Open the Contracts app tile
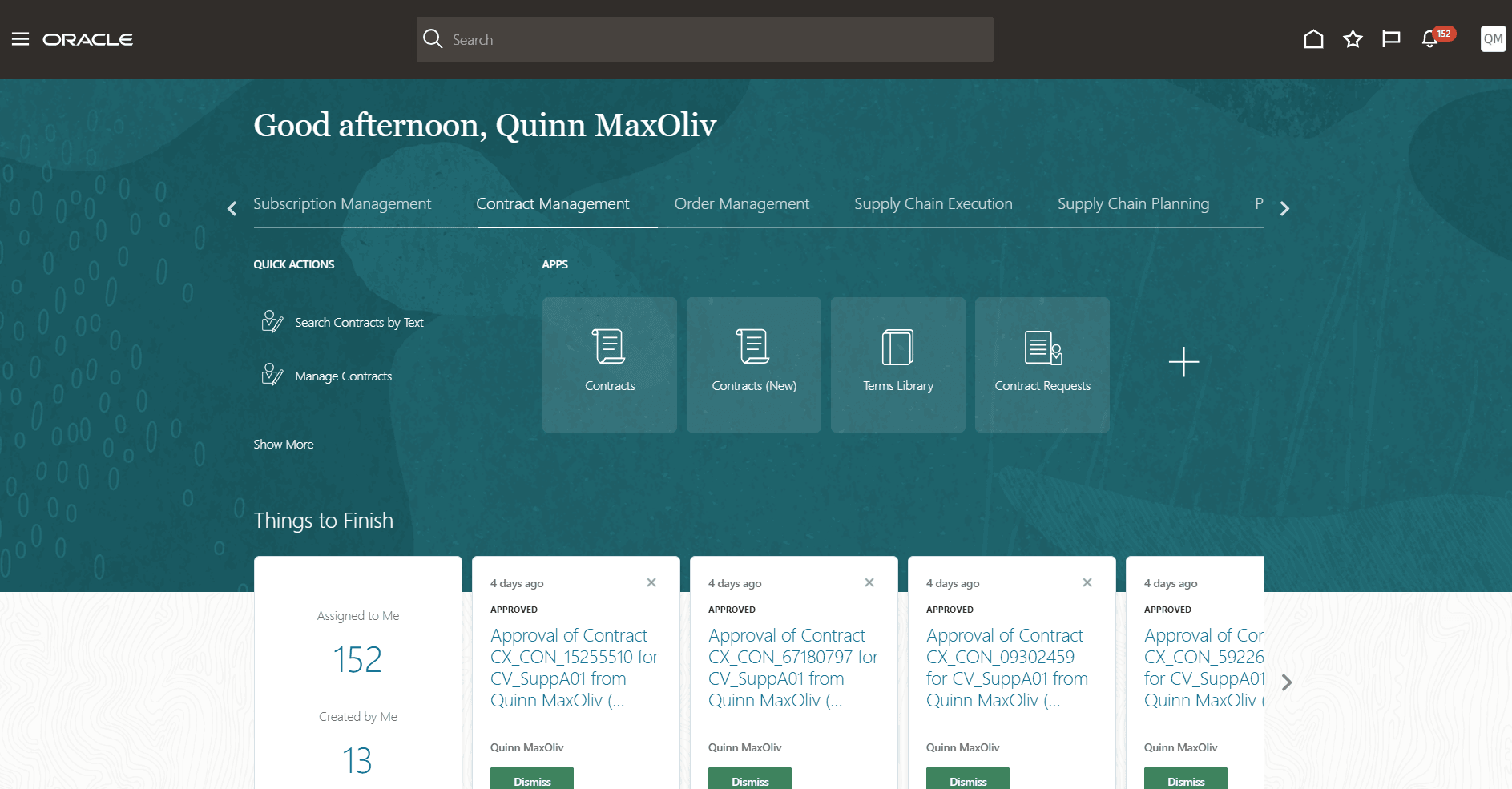Image resolution: width=1512 pixels, height=789 pixels. click(x=610, y=365)
